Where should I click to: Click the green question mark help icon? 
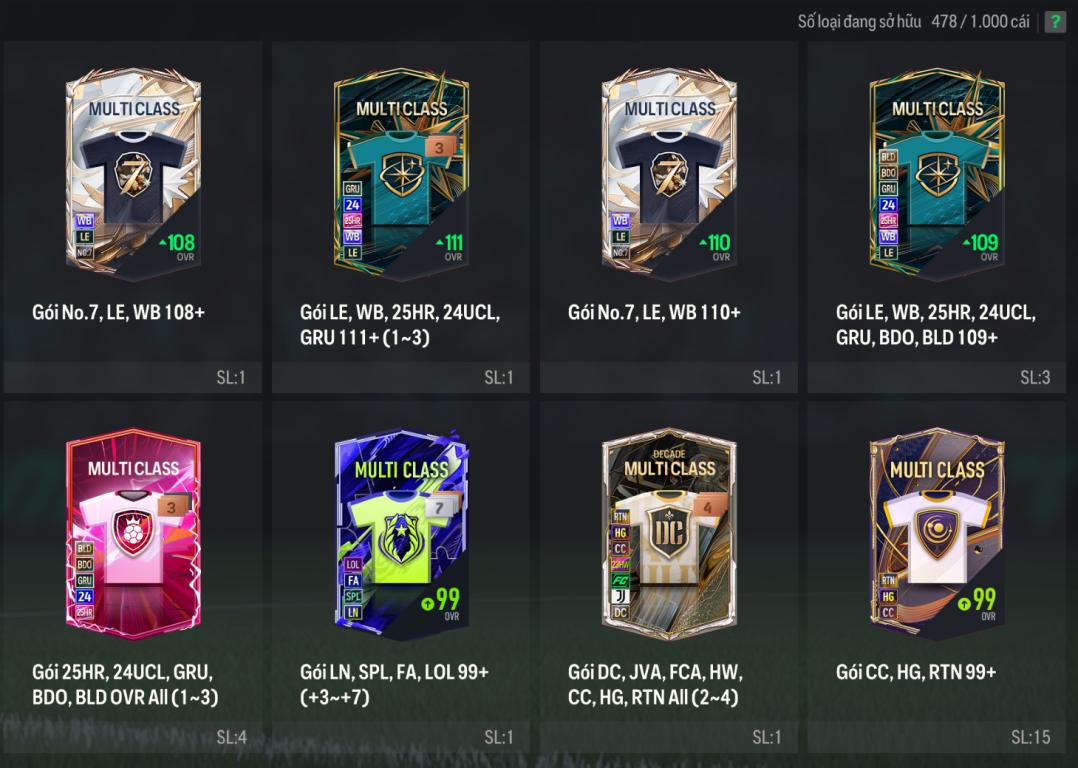pos(1055,22)
